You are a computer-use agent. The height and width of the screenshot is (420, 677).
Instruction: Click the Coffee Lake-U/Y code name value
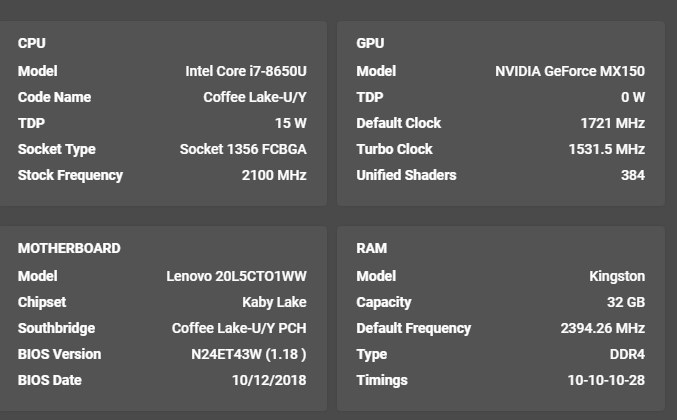pos(255,97)
